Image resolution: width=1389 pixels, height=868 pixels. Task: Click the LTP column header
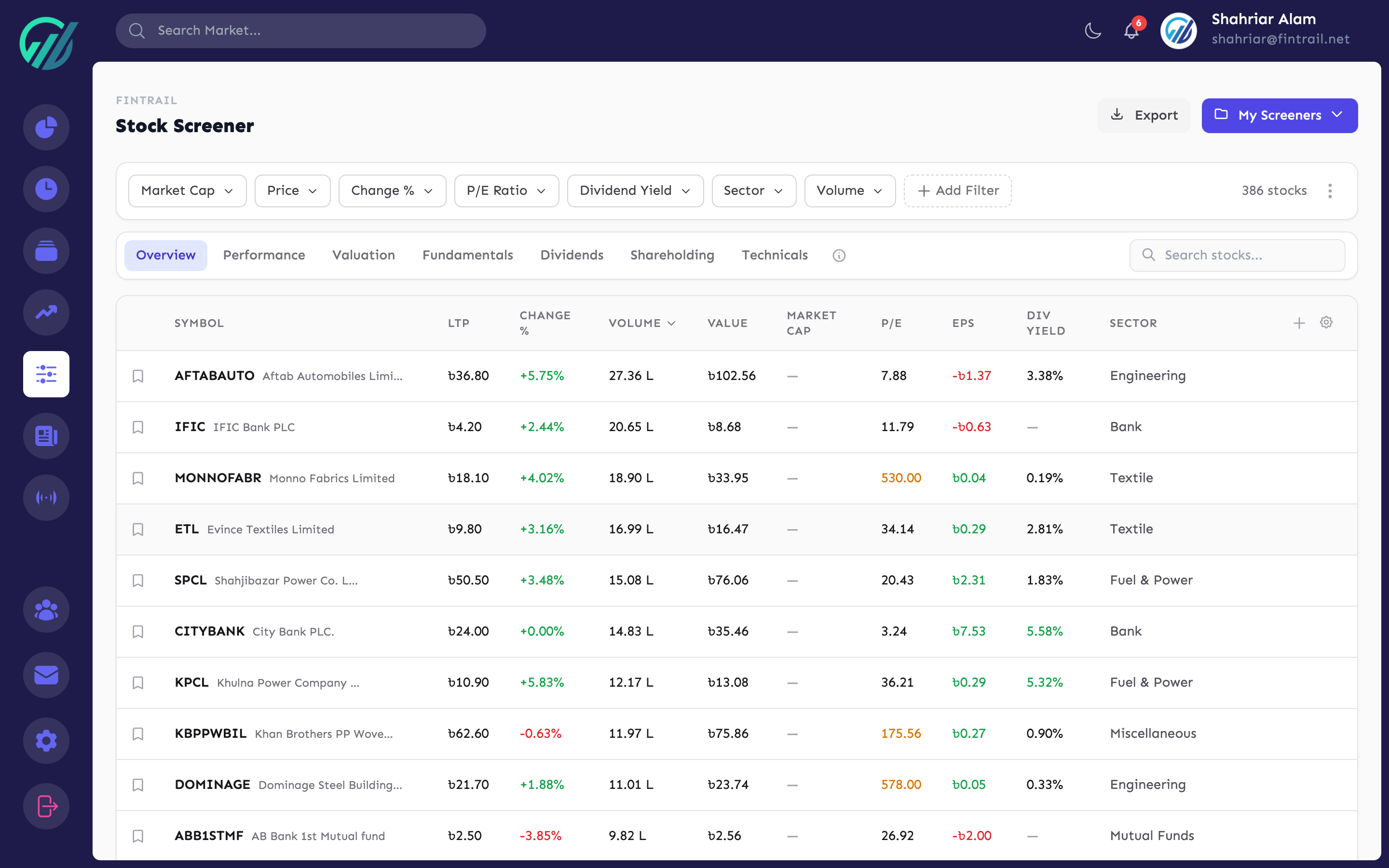(458, 323)
